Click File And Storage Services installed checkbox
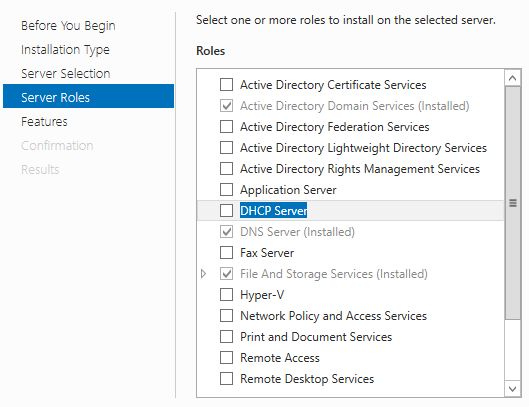This screenshot has height=407, width=529. pos(226,274)
